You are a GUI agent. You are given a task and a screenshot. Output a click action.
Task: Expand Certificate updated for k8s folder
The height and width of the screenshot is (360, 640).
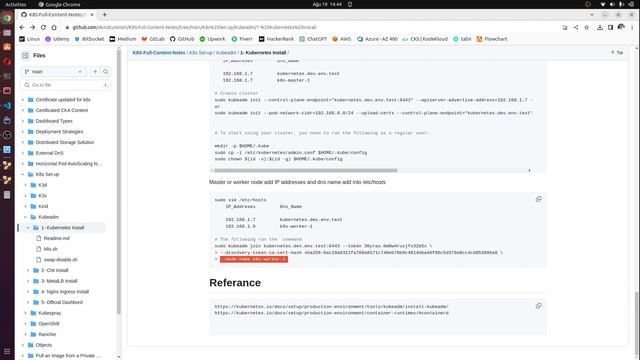point(23,100)
